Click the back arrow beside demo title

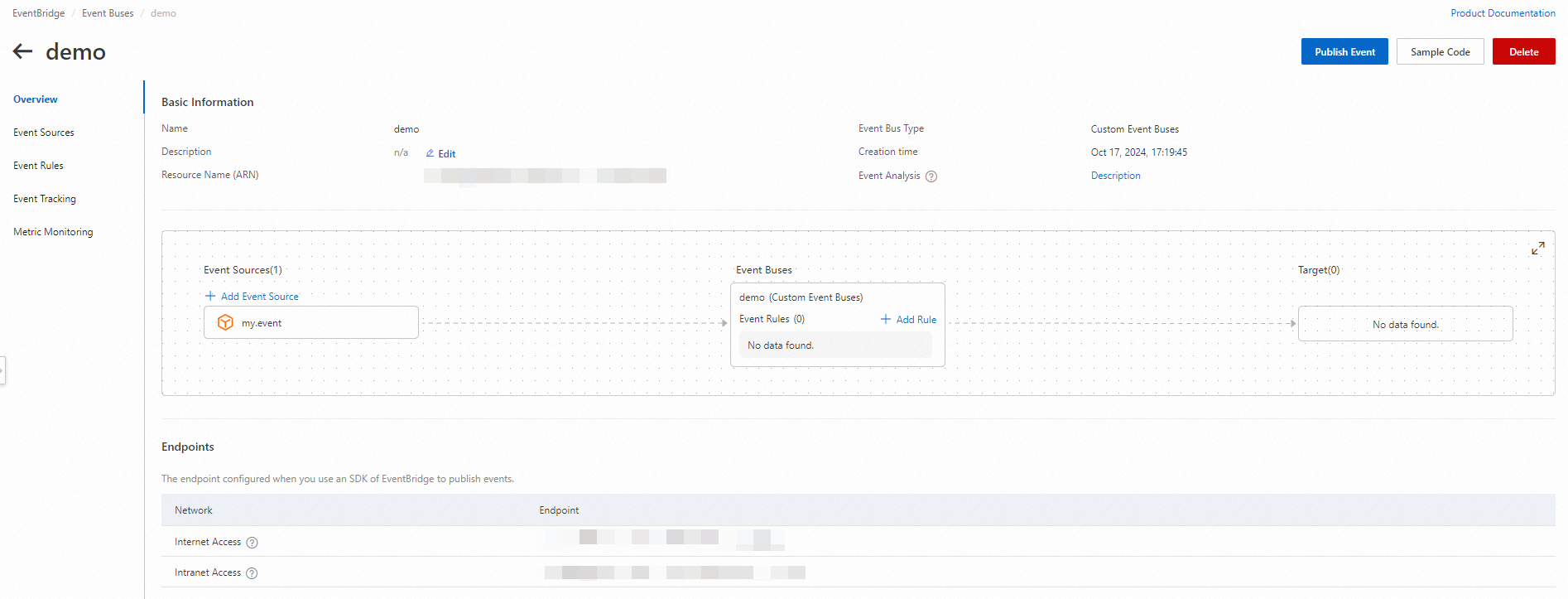click(x=23, y=51)
